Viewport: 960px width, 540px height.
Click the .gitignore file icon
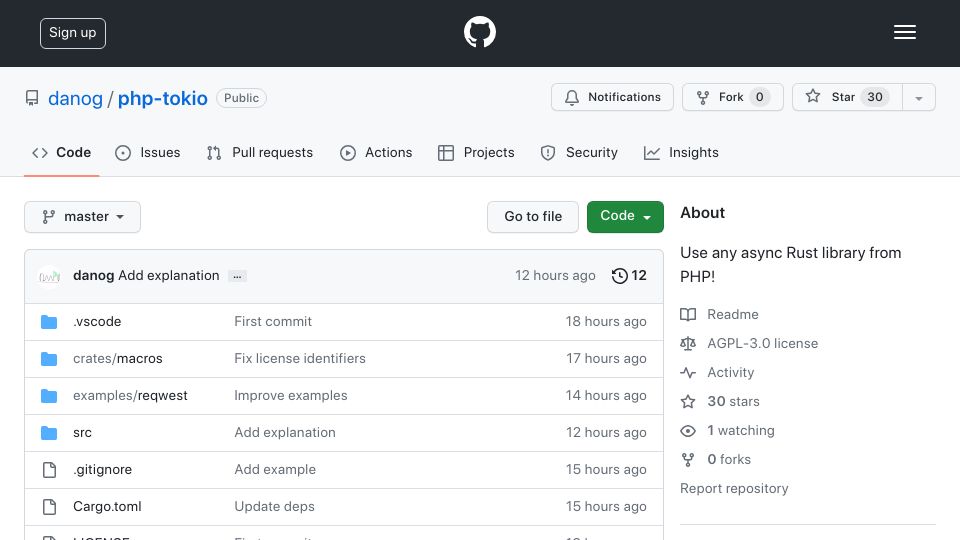pos(49,470)
